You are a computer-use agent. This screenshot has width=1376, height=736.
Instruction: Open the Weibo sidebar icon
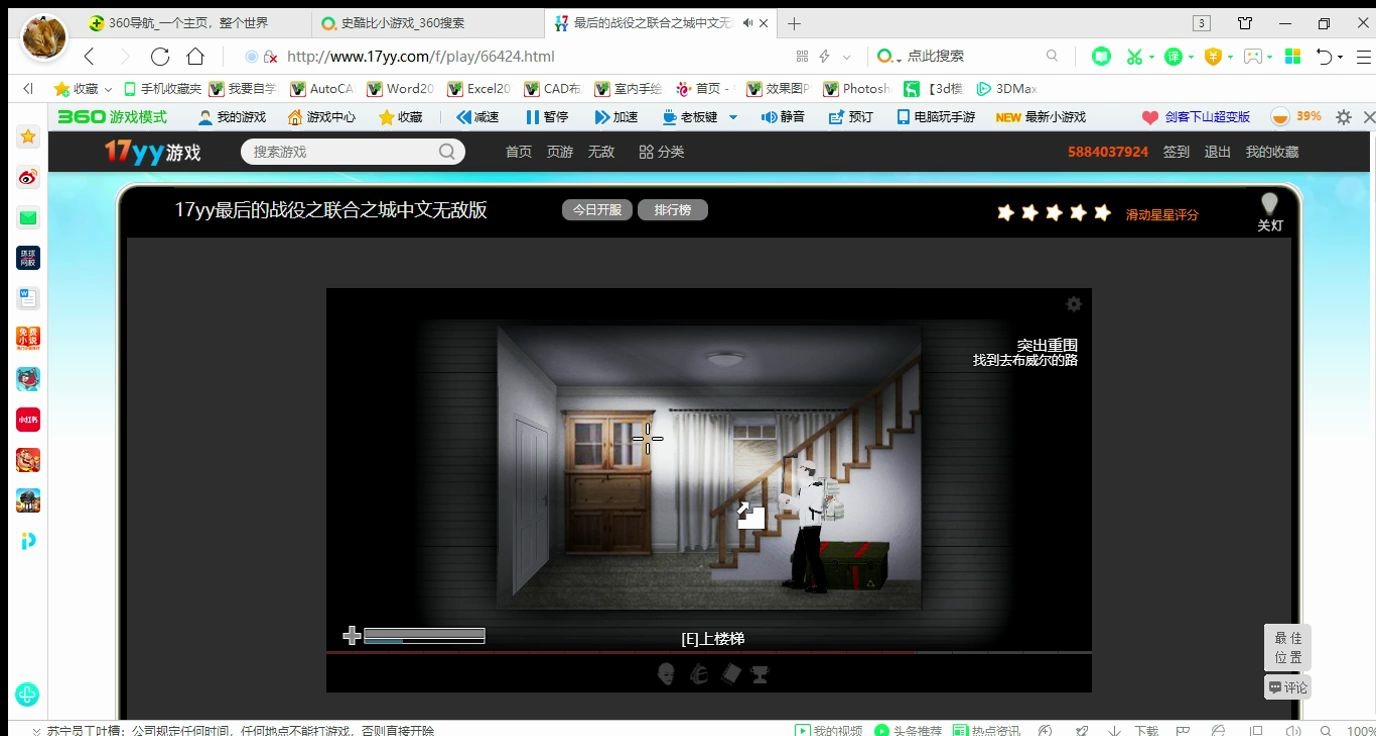pyautogui.click(x=28, y=178)
